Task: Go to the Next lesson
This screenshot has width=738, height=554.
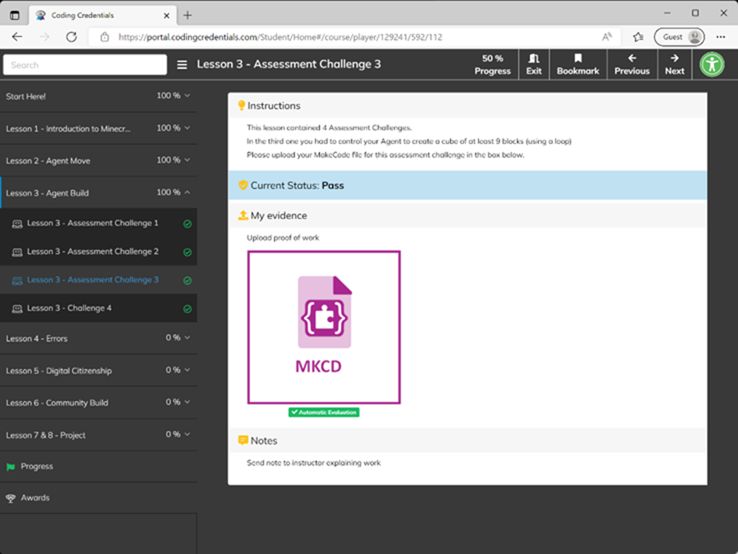Action: (x=674, y=64)
